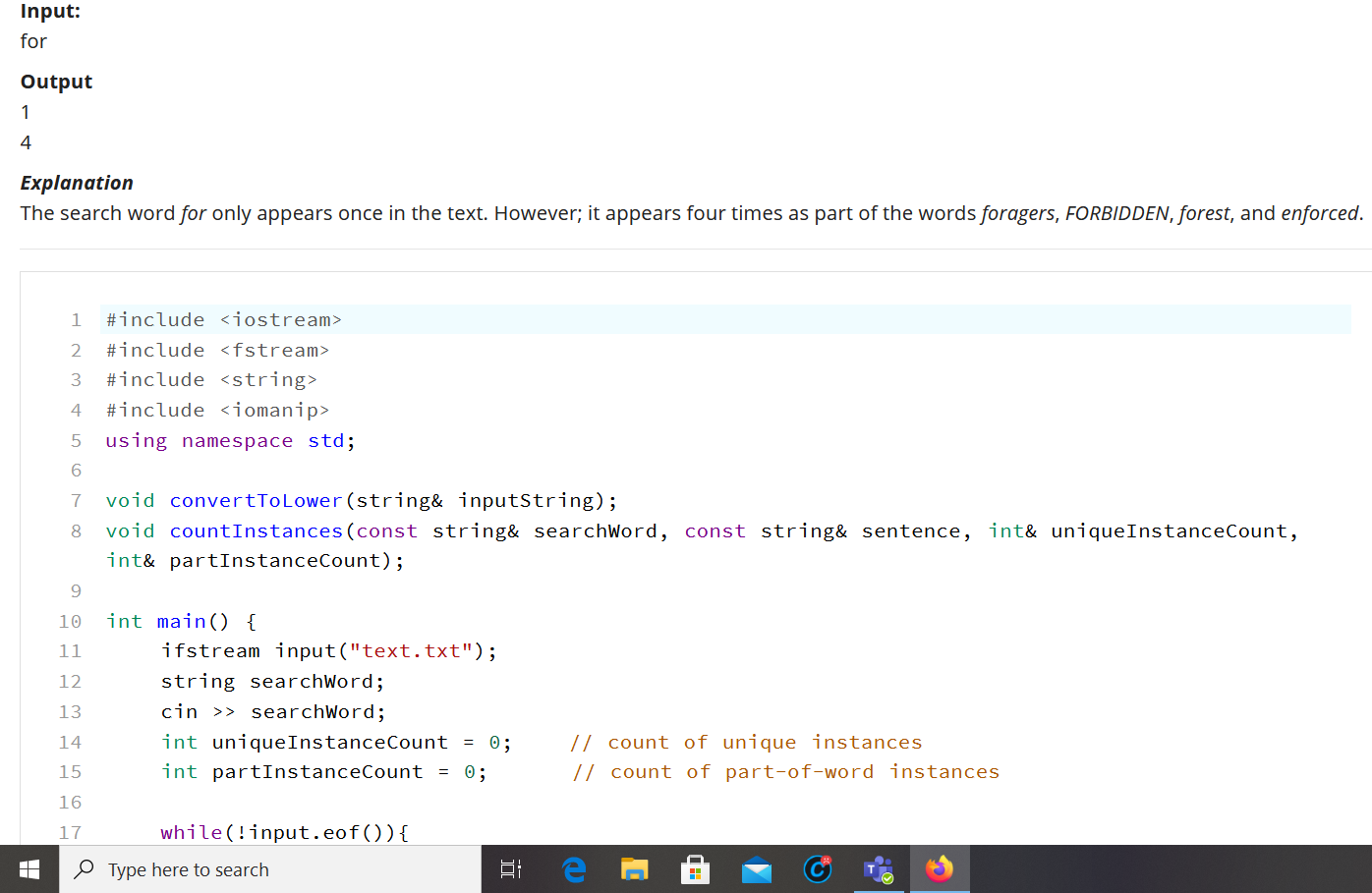Select the Explanation heading text
This screenshot has height=893, width=1372.
77,183
